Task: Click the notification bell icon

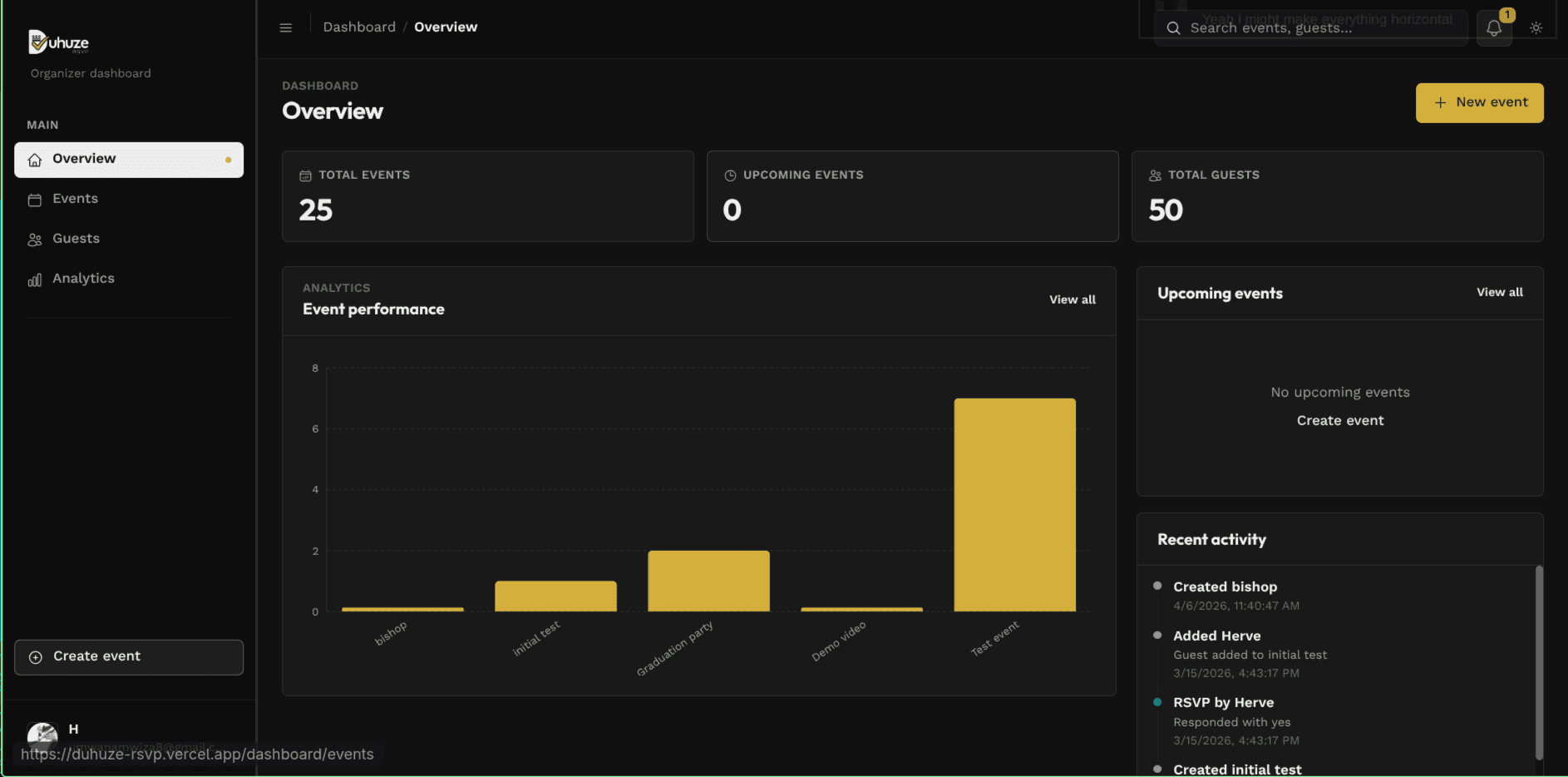Action: (x=1494, y=27)
